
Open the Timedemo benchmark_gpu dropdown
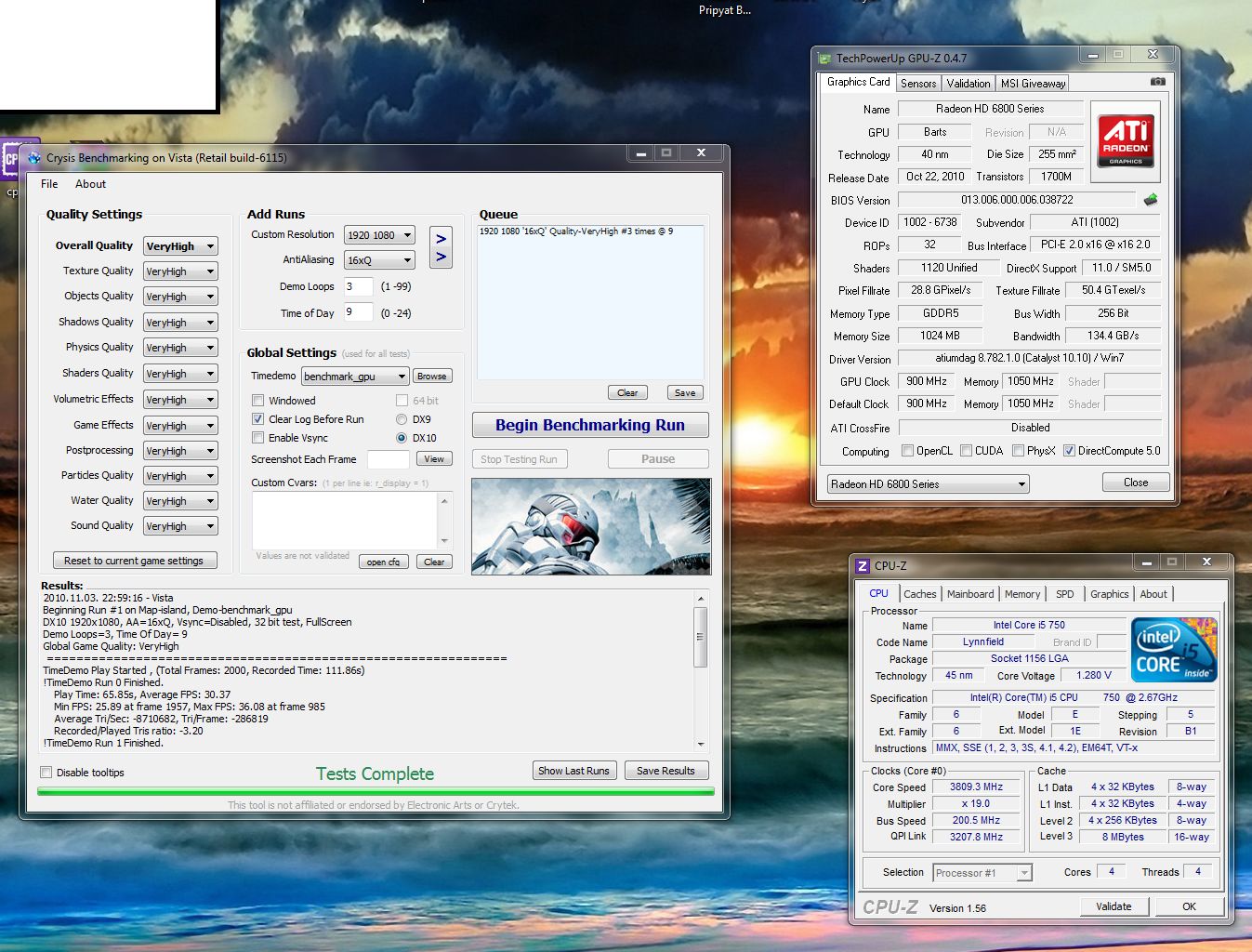tap(355, 377)
